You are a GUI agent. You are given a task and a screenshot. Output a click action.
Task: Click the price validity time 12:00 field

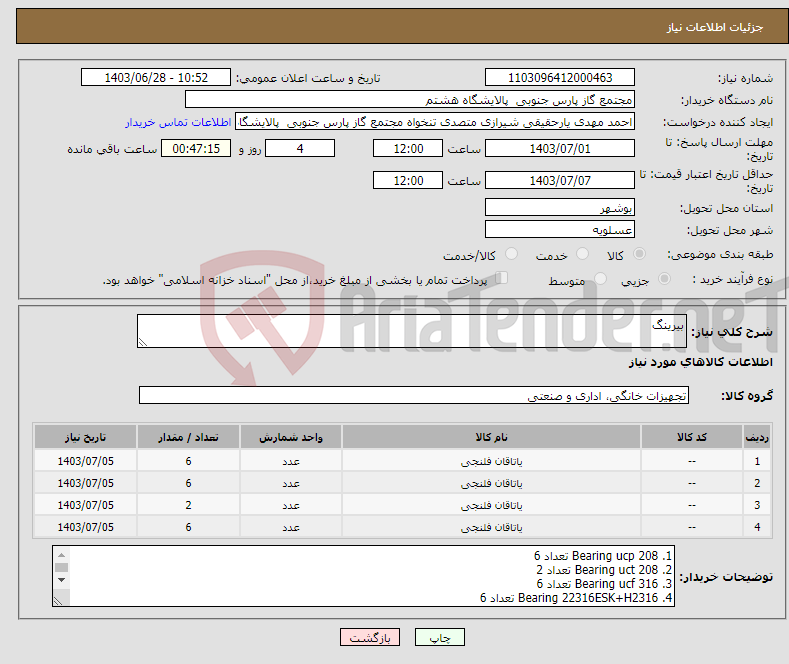(x=408, y=180)
